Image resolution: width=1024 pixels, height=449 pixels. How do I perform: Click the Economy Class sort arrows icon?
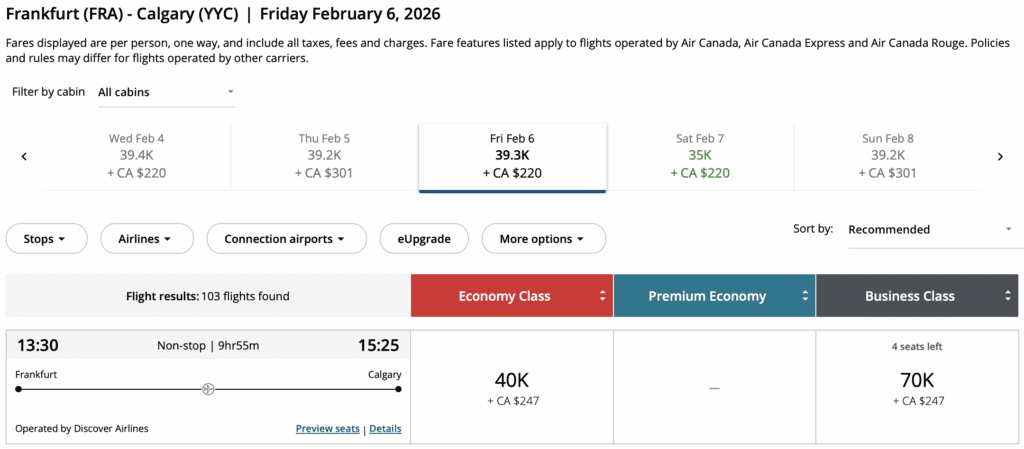click(602, 296)
